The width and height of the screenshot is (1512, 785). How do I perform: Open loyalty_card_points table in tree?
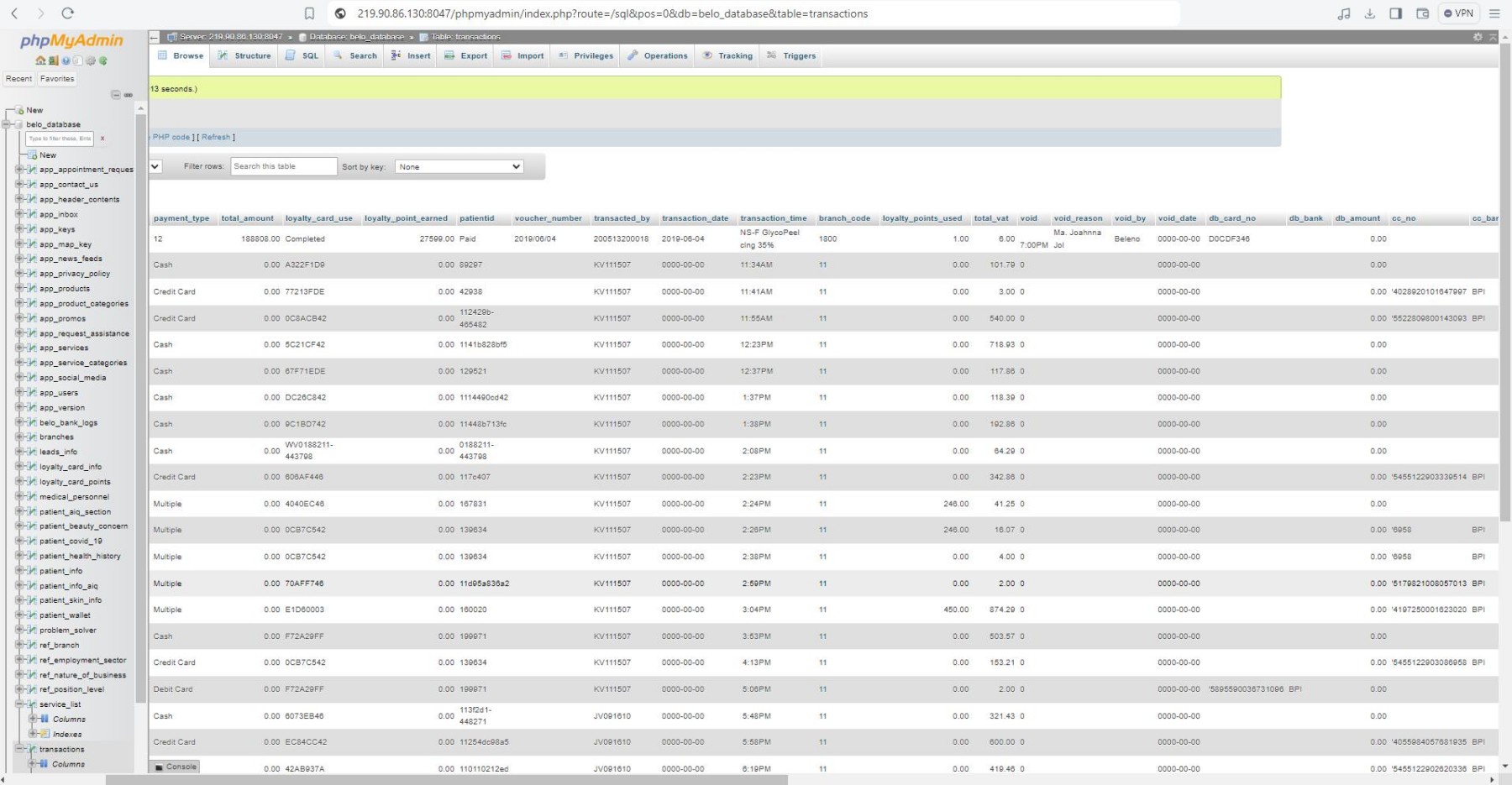(x=75, y=482)
